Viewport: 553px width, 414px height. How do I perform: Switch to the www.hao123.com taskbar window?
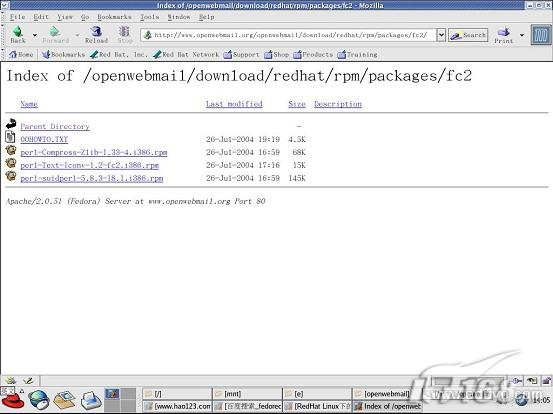pos(177,406)
